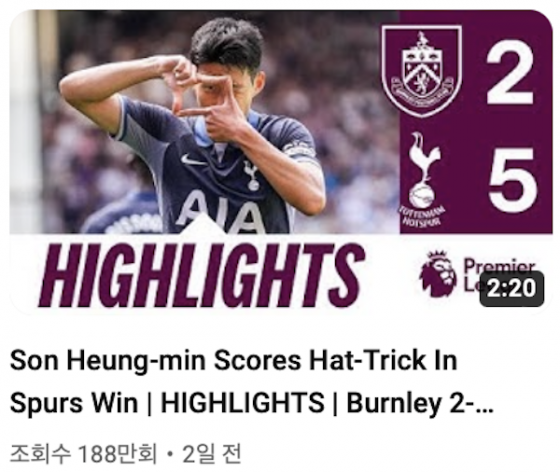The image size is (560, 472).
Task: Click the truncated Burnley 2-… title text
Action: [420, 403]
